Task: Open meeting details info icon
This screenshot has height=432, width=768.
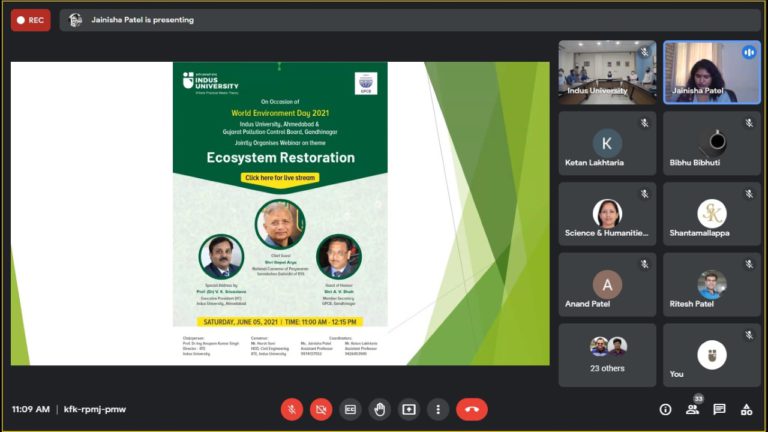Action: coord(665,409)
